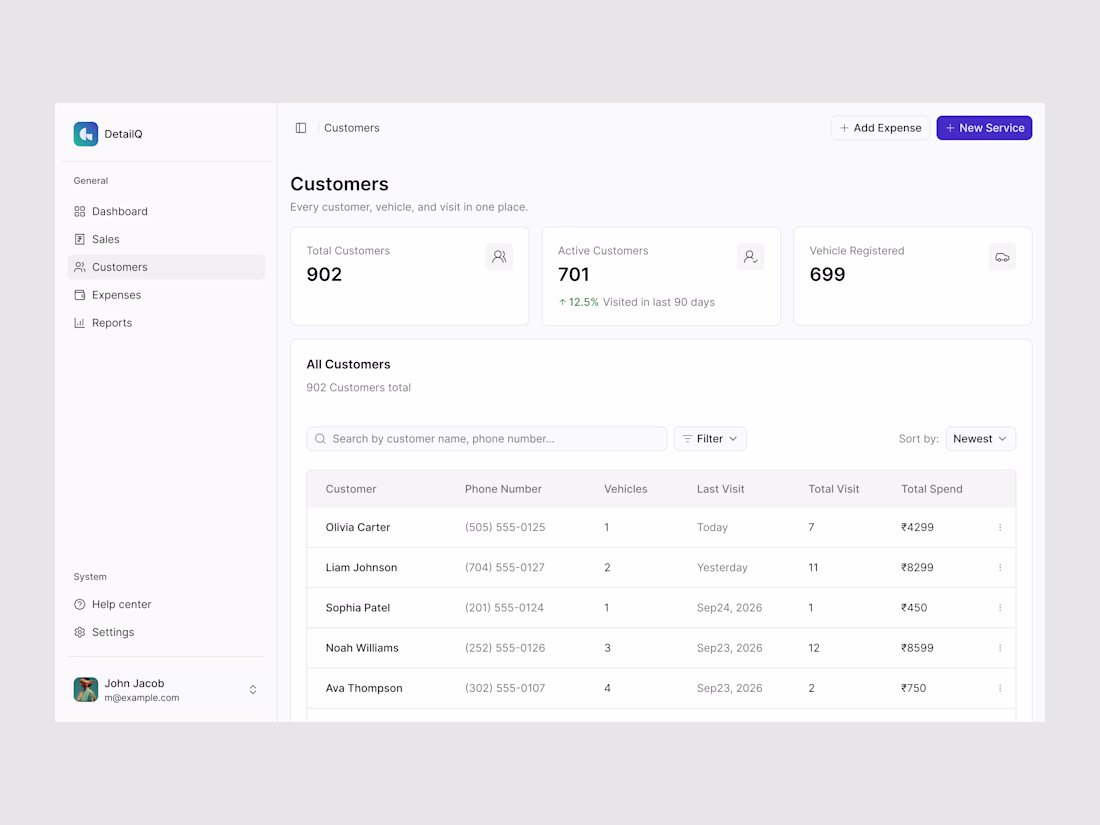Open Settings from the sidebar
This screenshot has width=1100, height=825.
pyautogui.click(x=166, y=632)
